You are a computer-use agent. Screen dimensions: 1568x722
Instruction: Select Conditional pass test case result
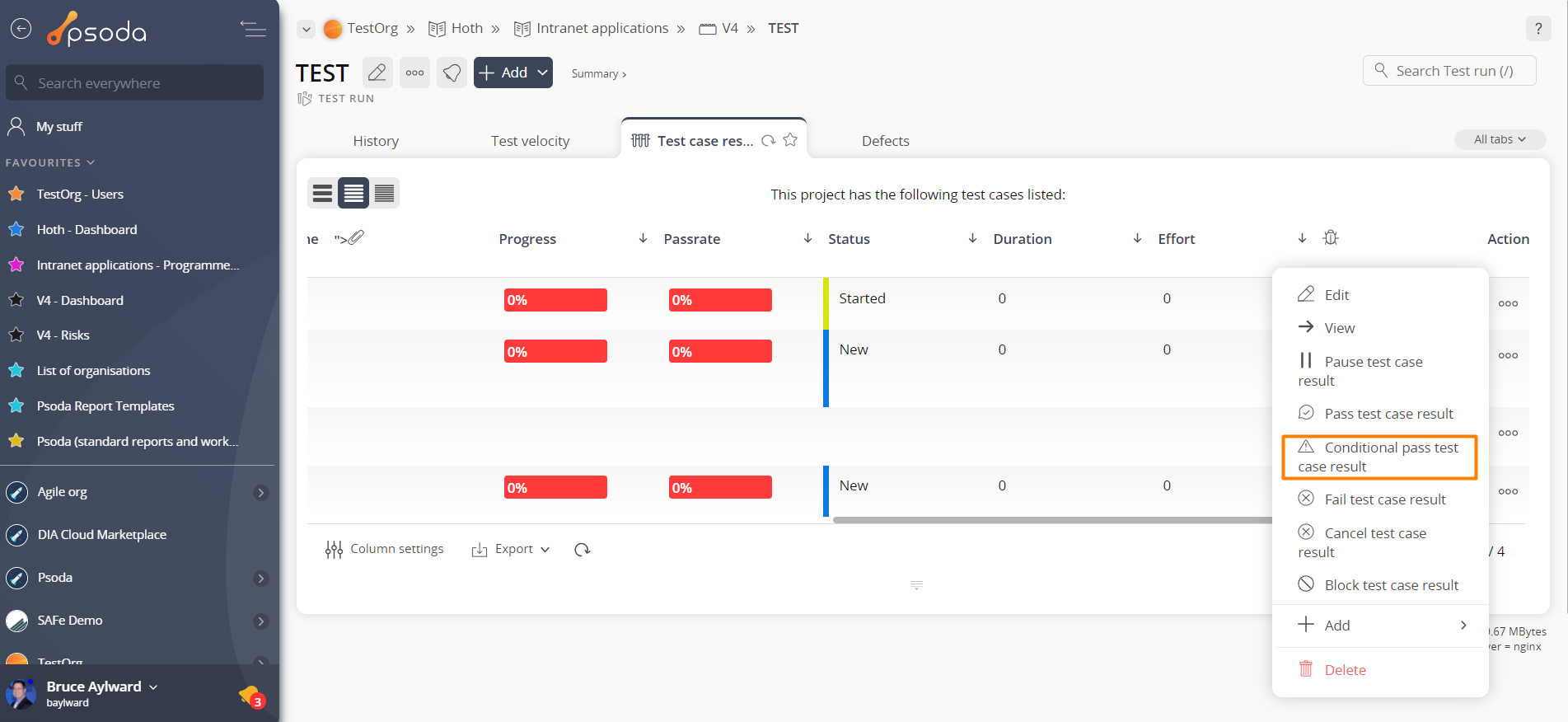click(1380, 457)
